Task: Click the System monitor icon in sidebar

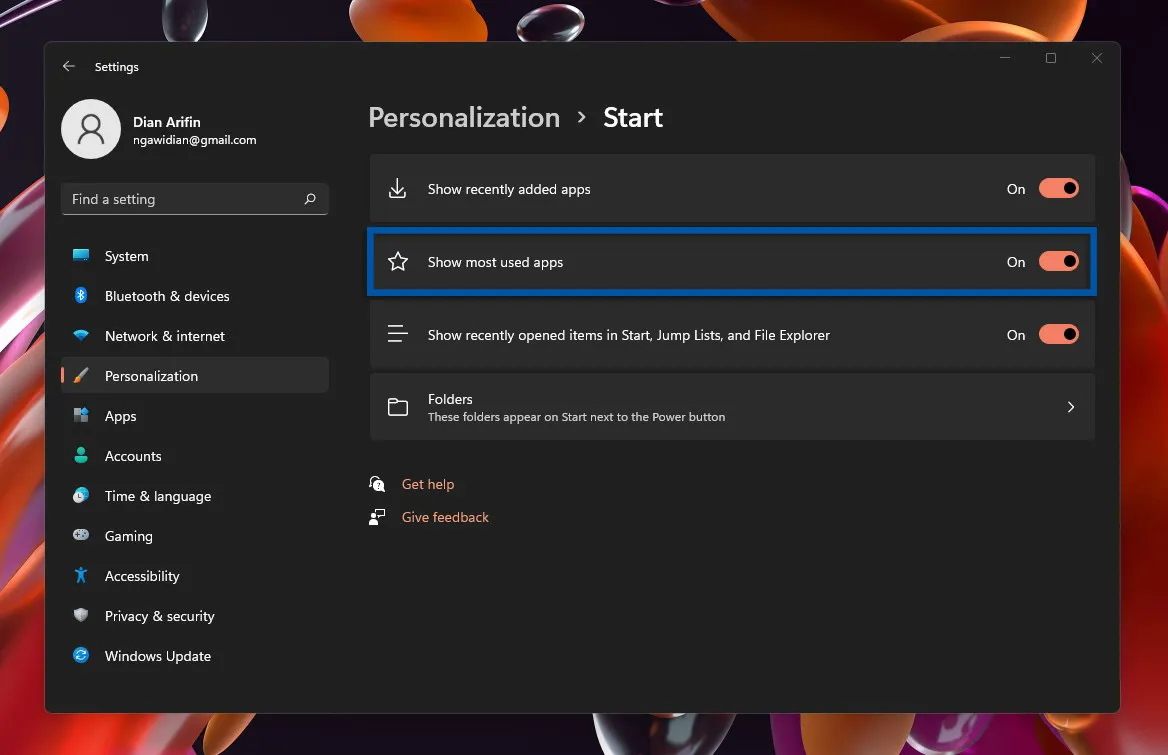Action: [81, 256]
